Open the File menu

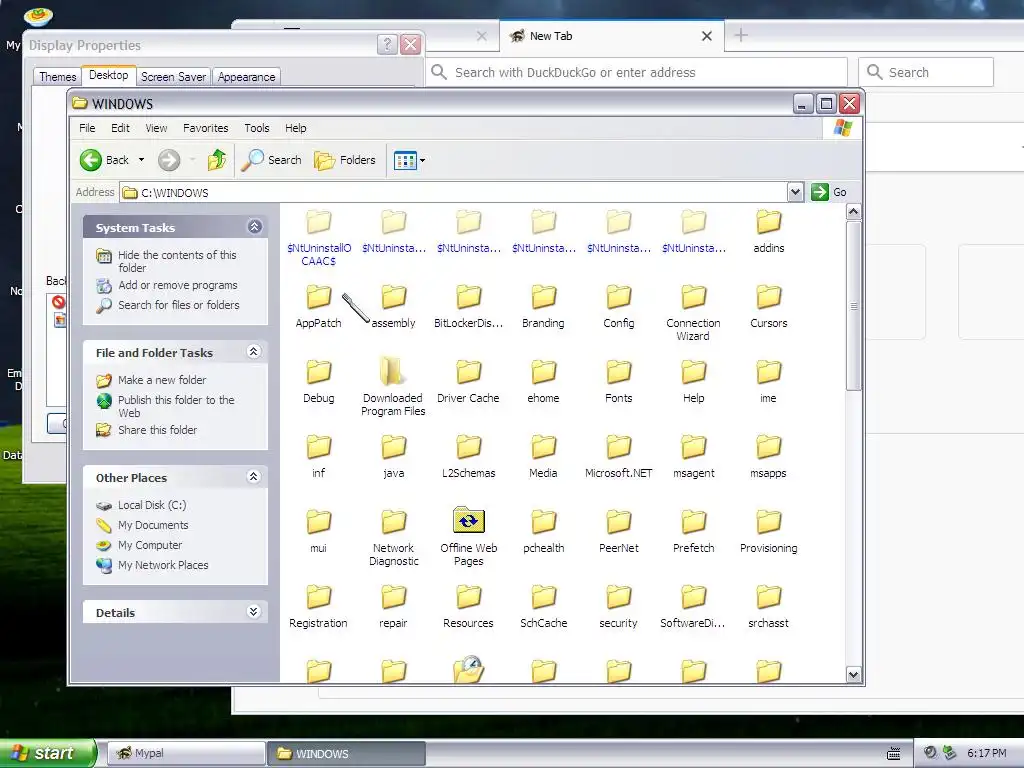tap(87, 128)
